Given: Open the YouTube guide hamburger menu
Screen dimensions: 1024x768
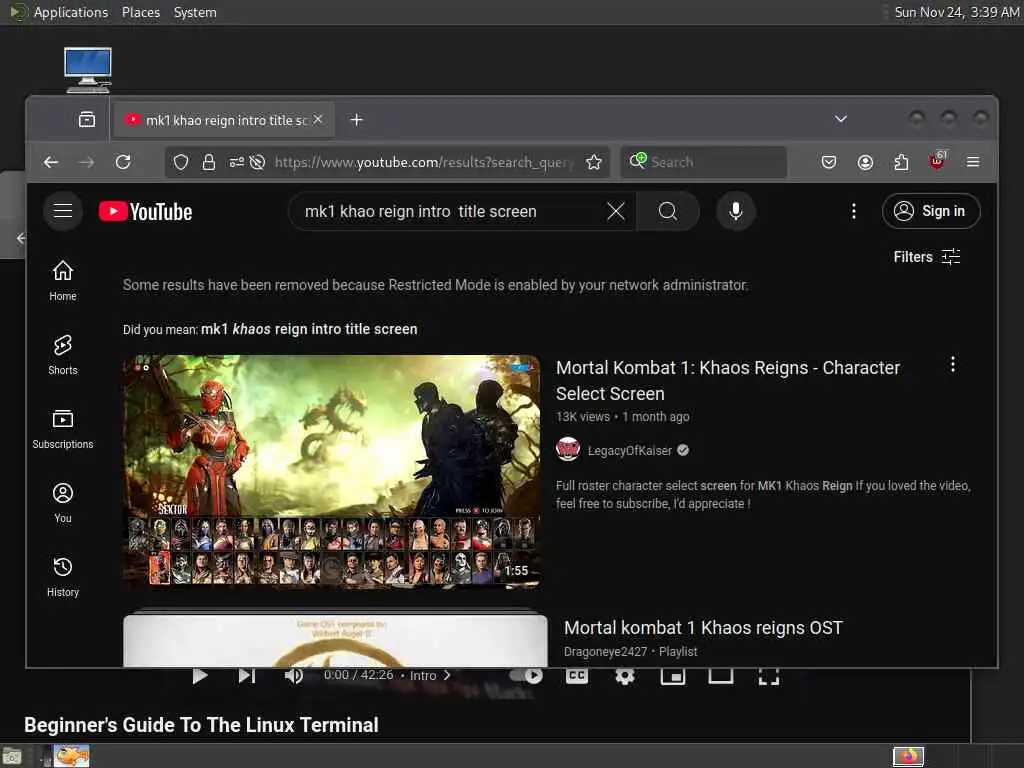Looking at the screenshot, I should (x=63, y=211).
